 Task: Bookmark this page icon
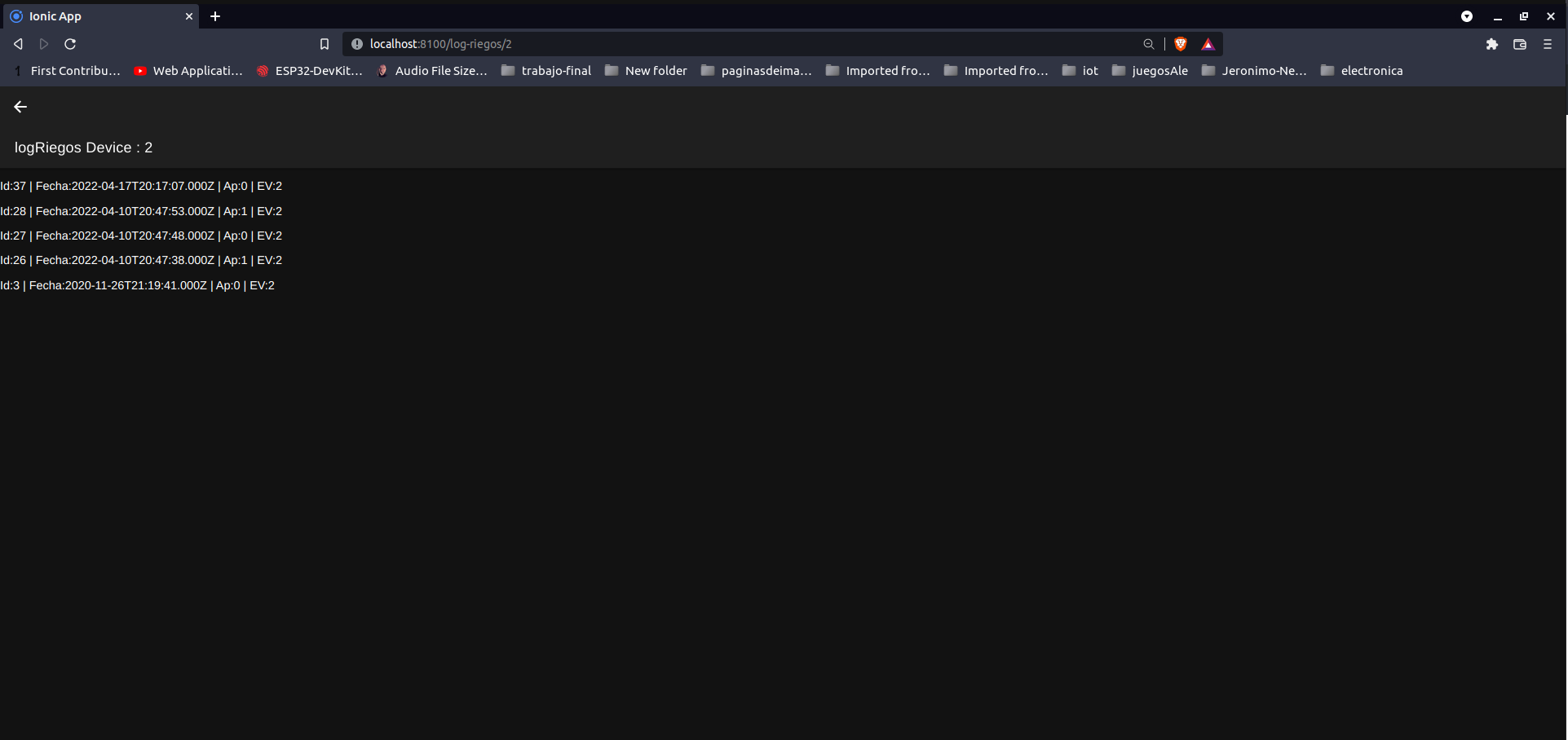pos(325,44)
